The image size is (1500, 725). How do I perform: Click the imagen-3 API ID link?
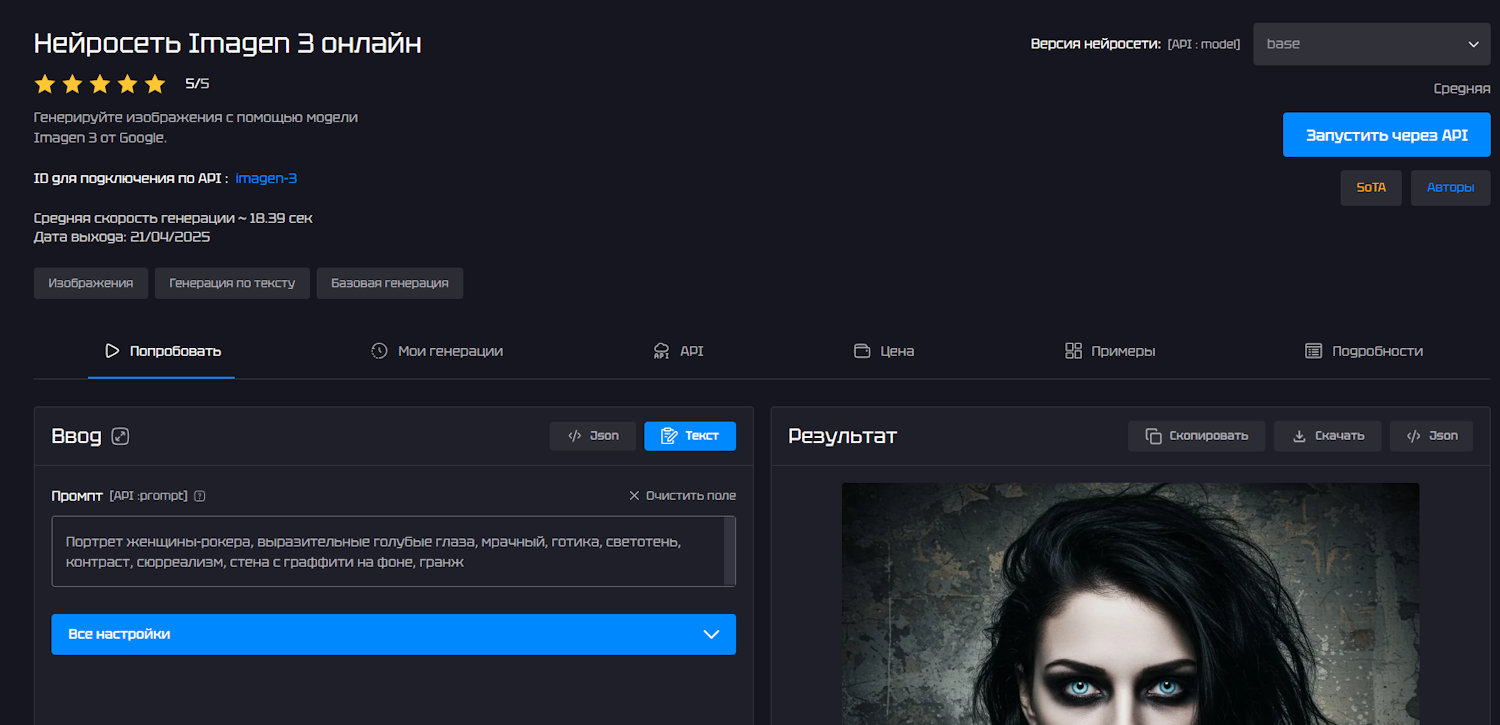pyautogui.click(x=266, y=179)
